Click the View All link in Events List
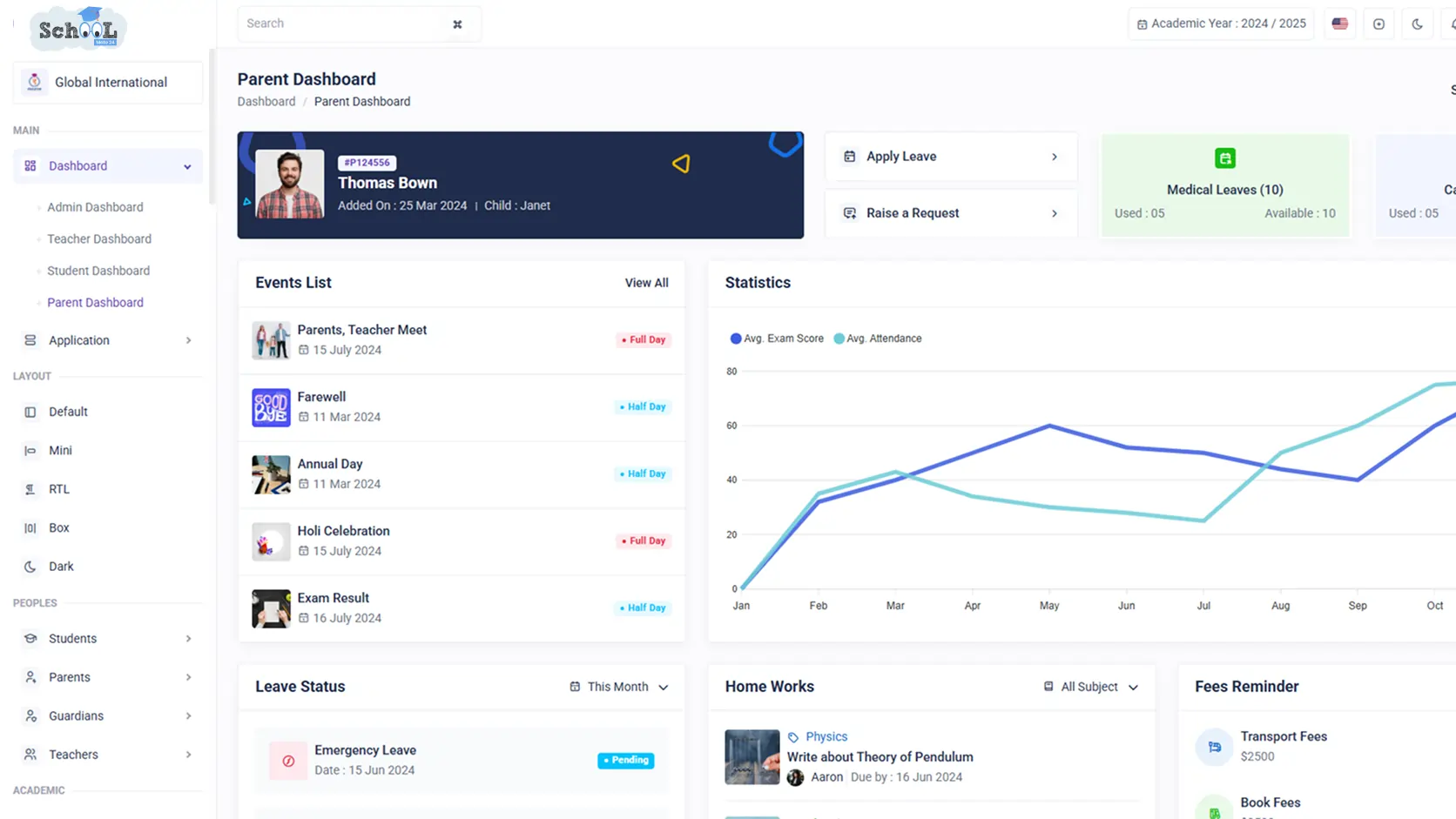The width and height of the screenshot is (1456, 819). 646,283
